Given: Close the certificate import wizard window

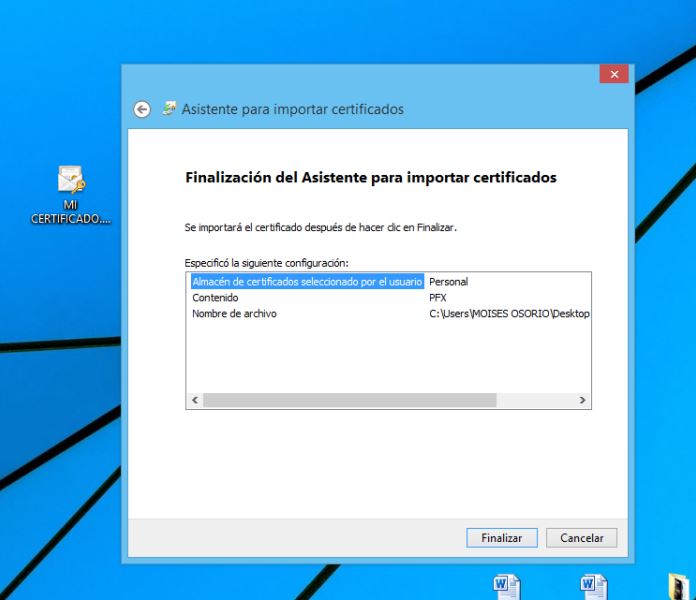Looking at the screenshot, I should 614,74.
